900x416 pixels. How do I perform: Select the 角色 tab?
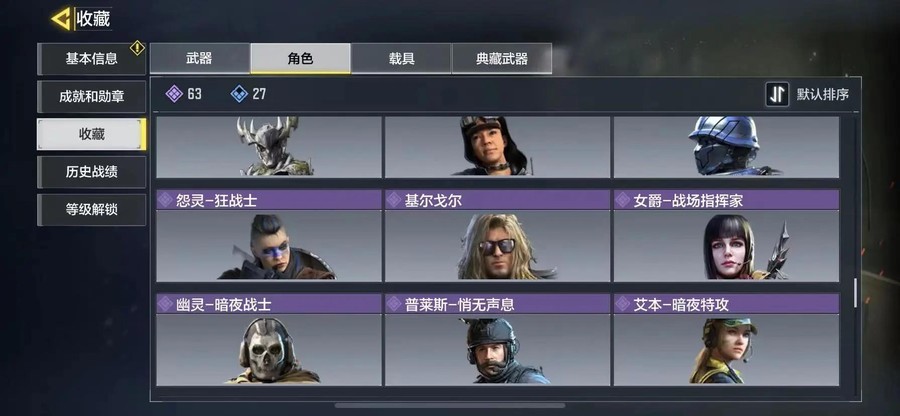[x=300, y=59]
